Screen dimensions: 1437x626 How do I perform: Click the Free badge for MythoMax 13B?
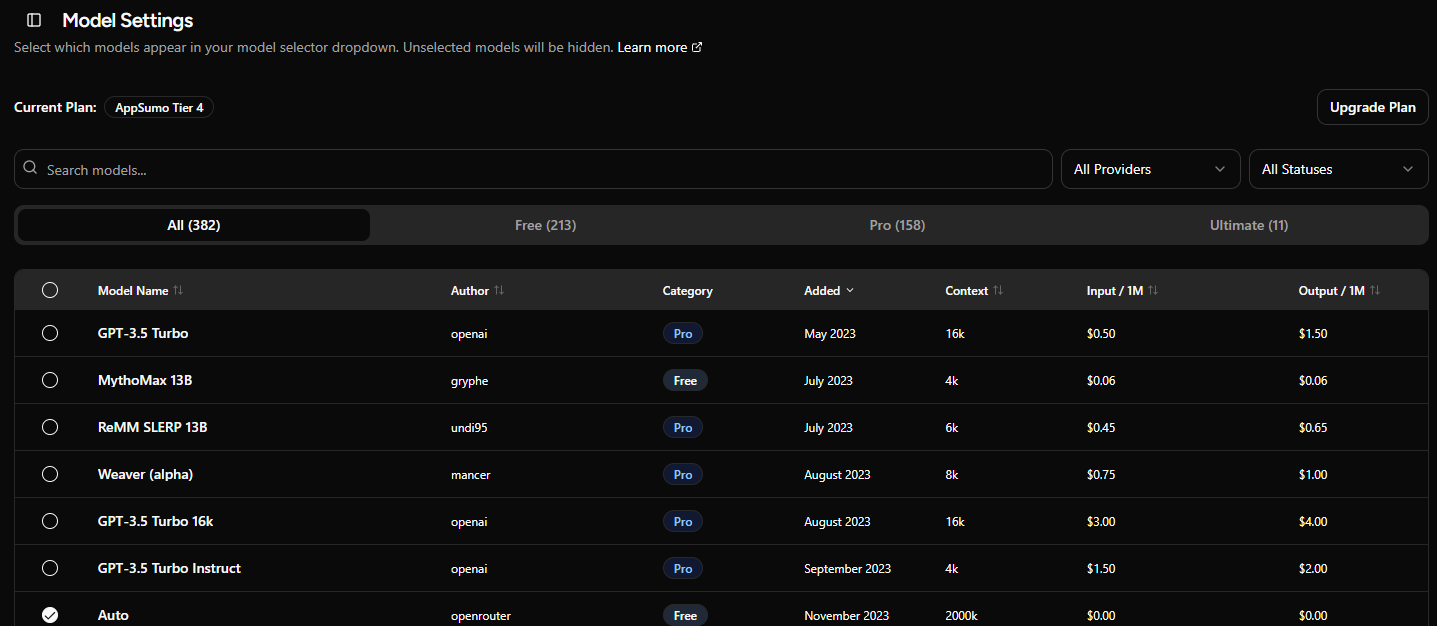(685, 380)
